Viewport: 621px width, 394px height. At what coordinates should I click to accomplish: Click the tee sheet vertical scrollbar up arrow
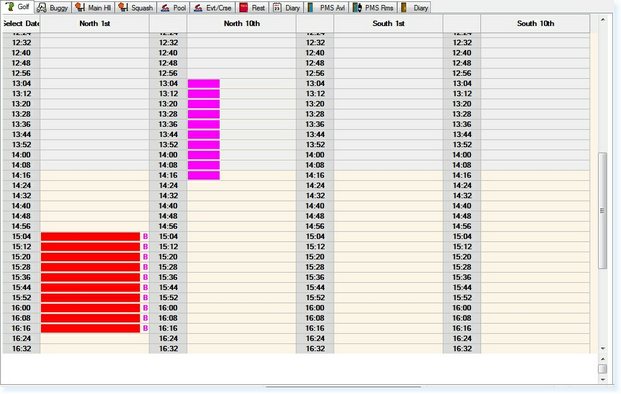pos(602,19)
